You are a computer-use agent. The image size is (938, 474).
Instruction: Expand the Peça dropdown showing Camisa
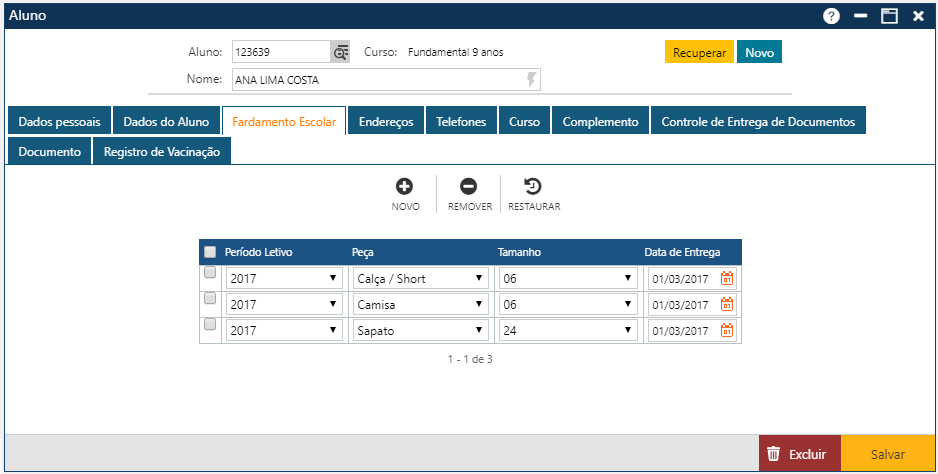click(x=420, y=305)
